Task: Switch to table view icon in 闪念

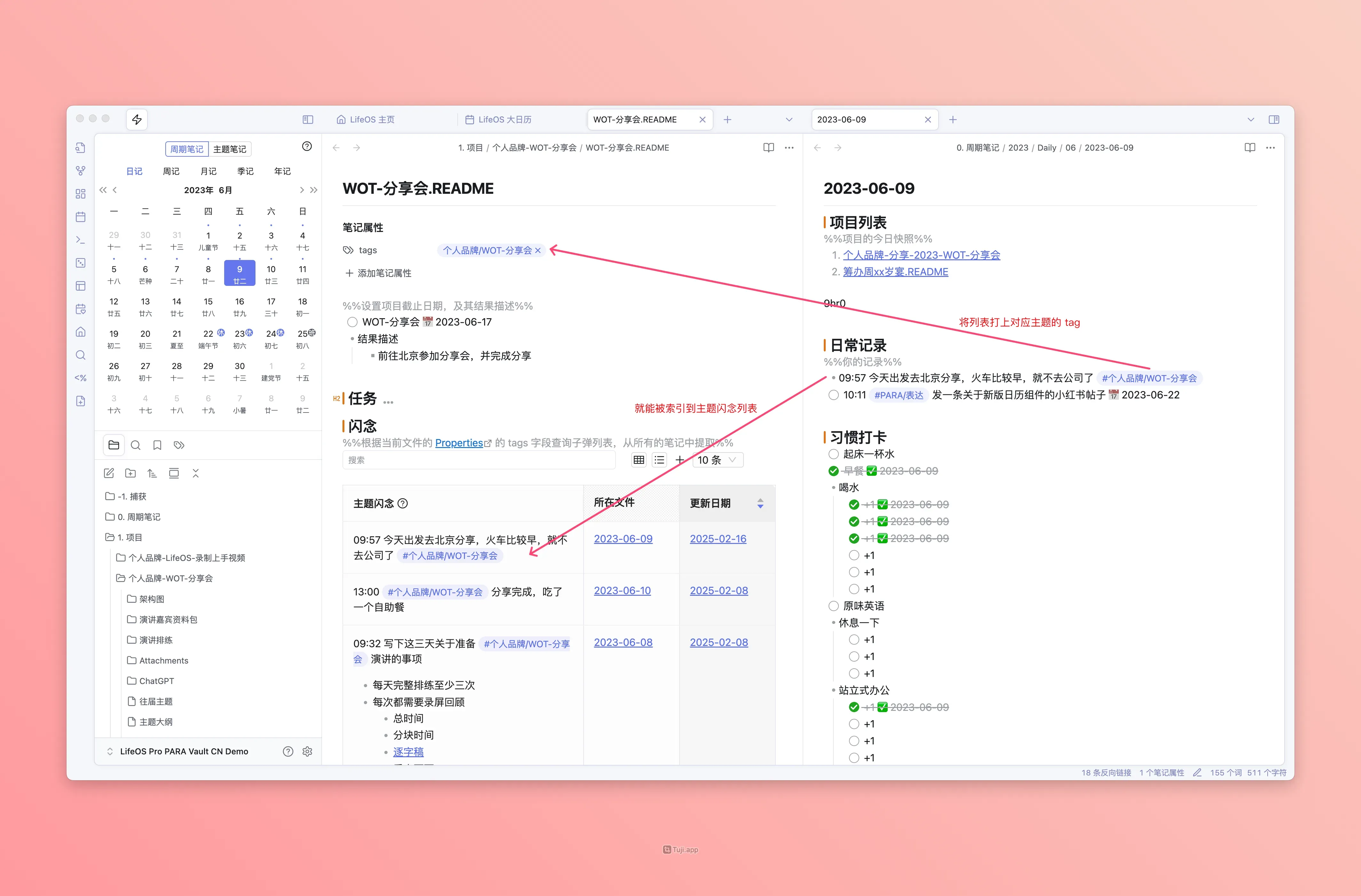Action: click(x=639, y=460)
